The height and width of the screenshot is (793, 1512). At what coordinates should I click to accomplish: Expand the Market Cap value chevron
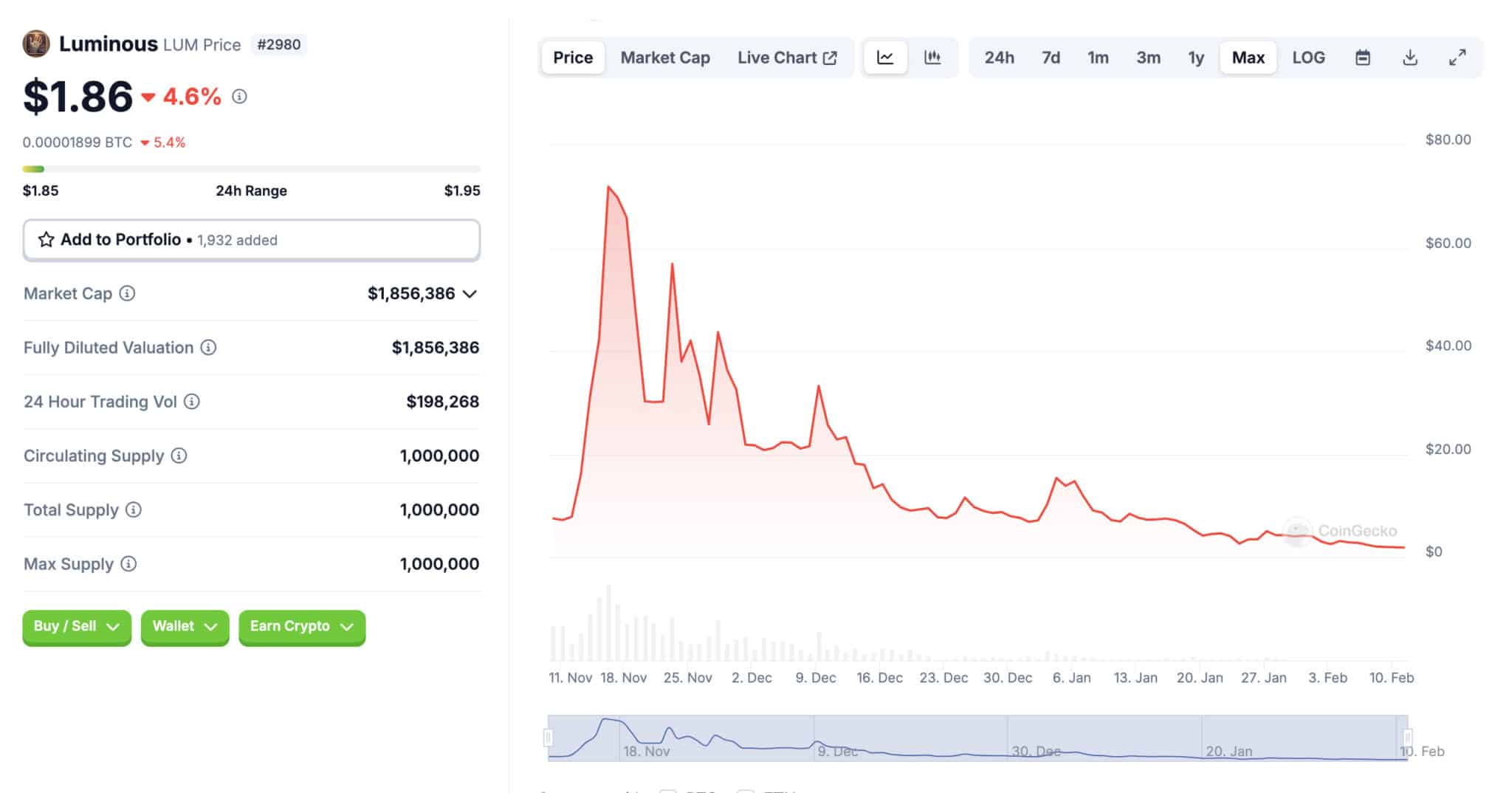(x=470, y=294)
